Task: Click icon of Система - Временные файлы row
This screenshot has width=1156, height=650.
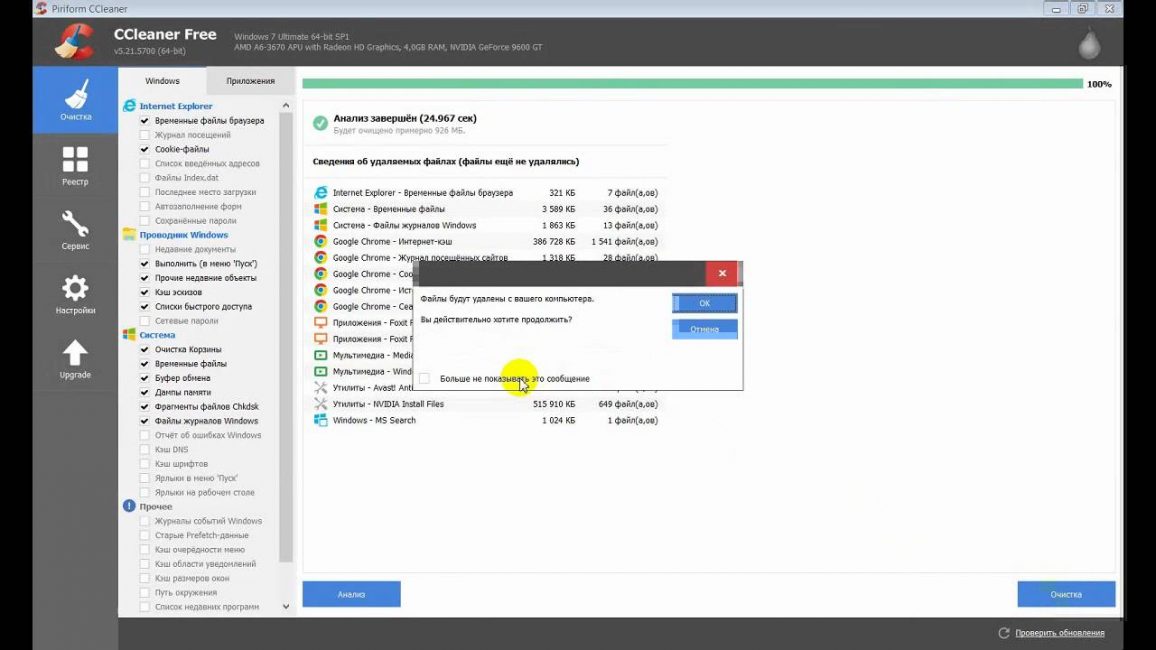Action: coord(321,209)
